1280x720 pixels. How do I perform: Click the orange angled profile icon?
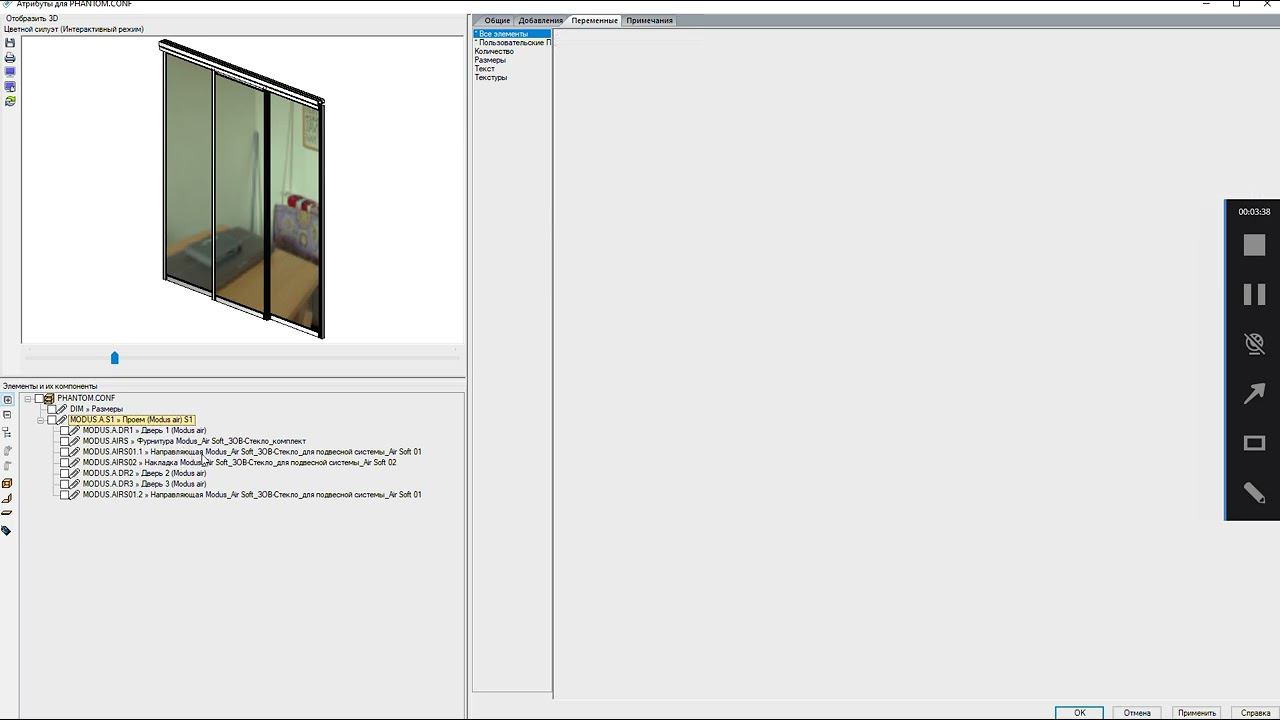(x=7, y=498)
